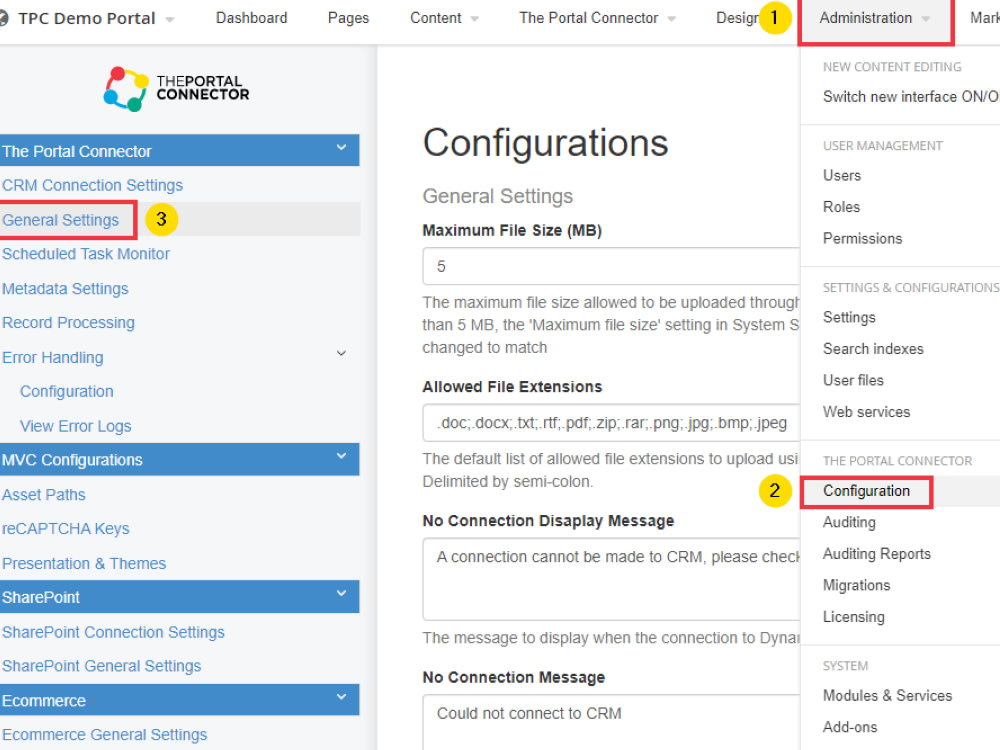
Task: Click Switch new interface ON/OFF
Action: point(911,97)
